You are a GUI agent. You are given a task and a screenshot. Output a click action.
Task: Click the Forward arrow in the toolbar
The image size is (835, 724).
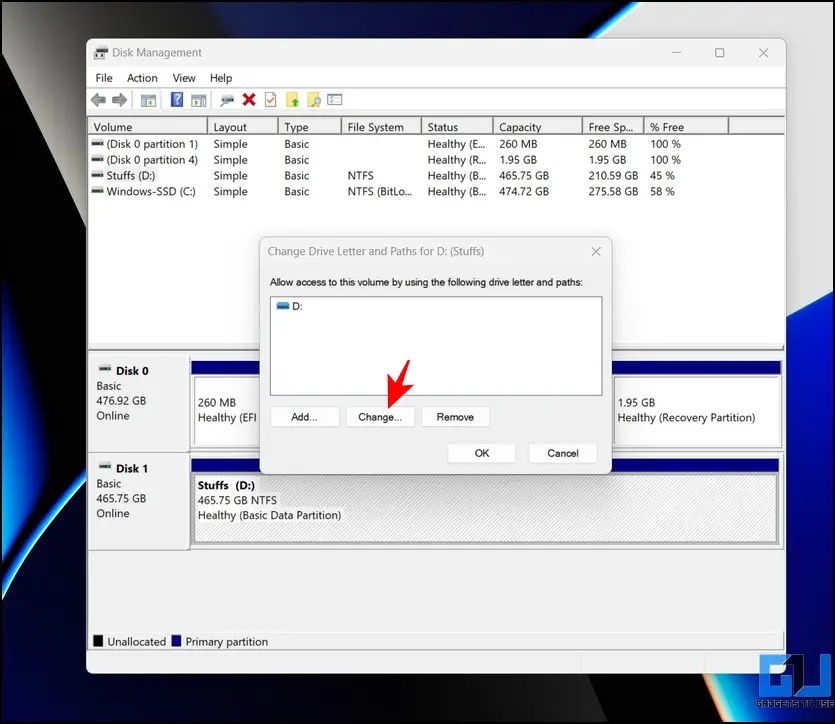pos(120,100)
